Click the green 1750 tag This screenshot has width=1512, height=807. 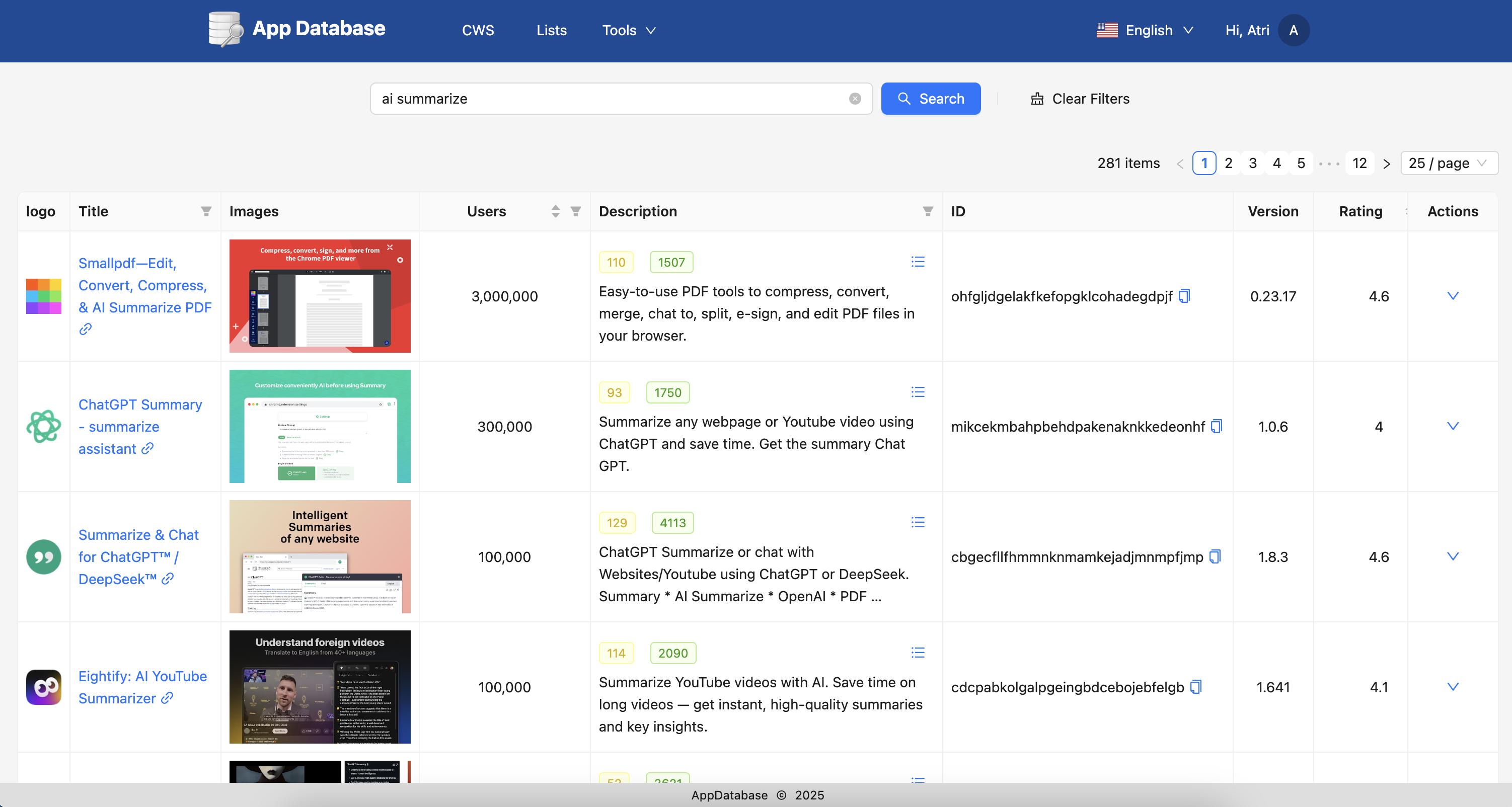tap(668, 392)
